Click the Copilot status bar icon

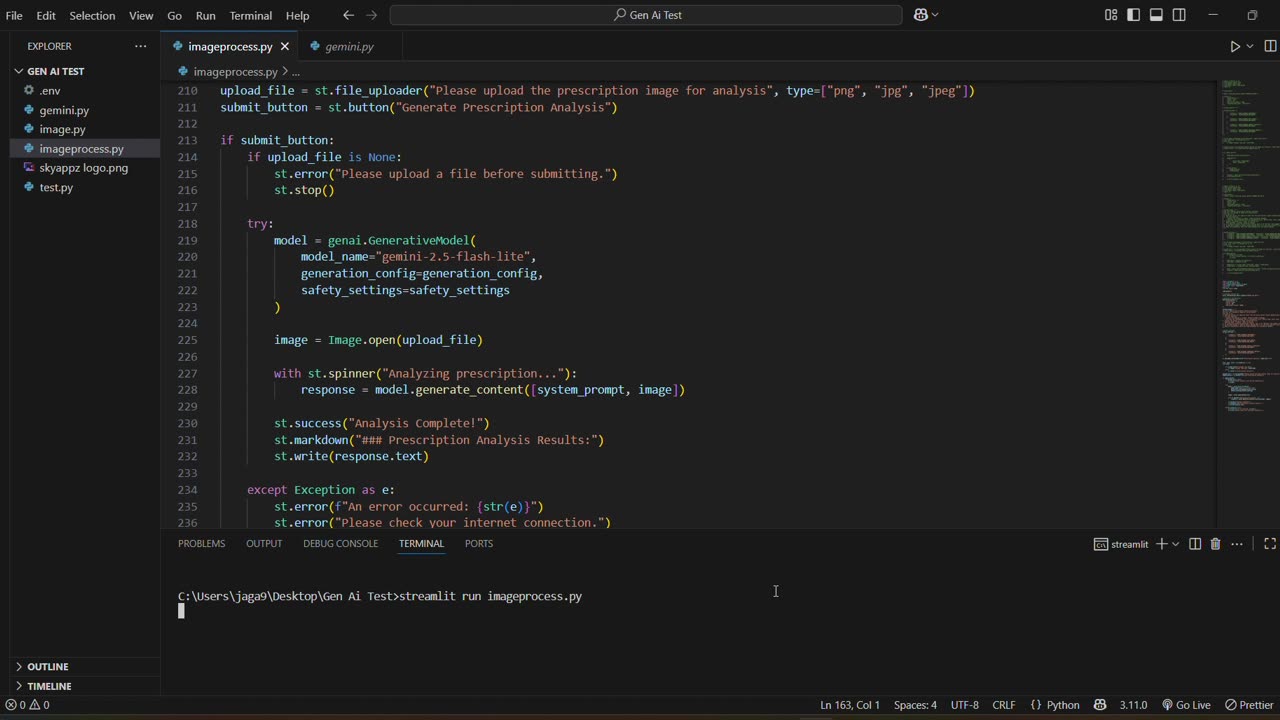click(1100, 705)
